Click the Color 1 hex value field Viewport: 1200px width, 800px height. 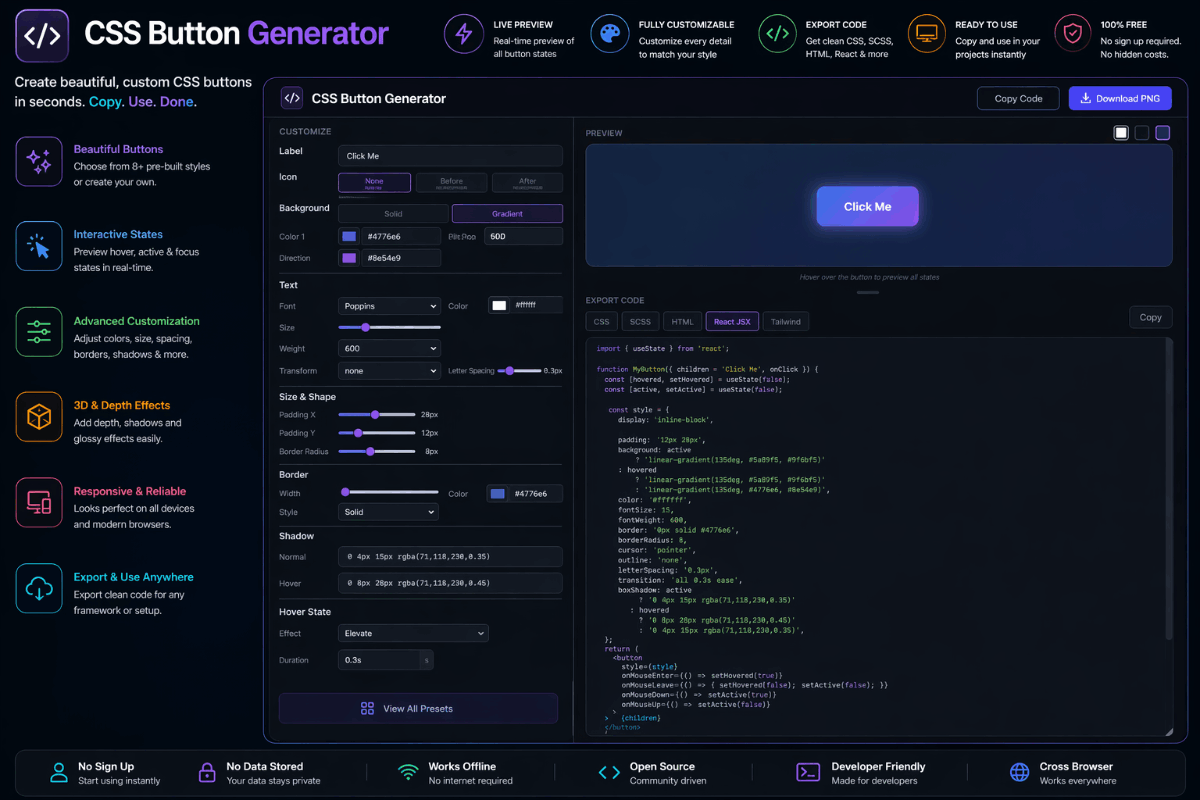tap(401, 236)
